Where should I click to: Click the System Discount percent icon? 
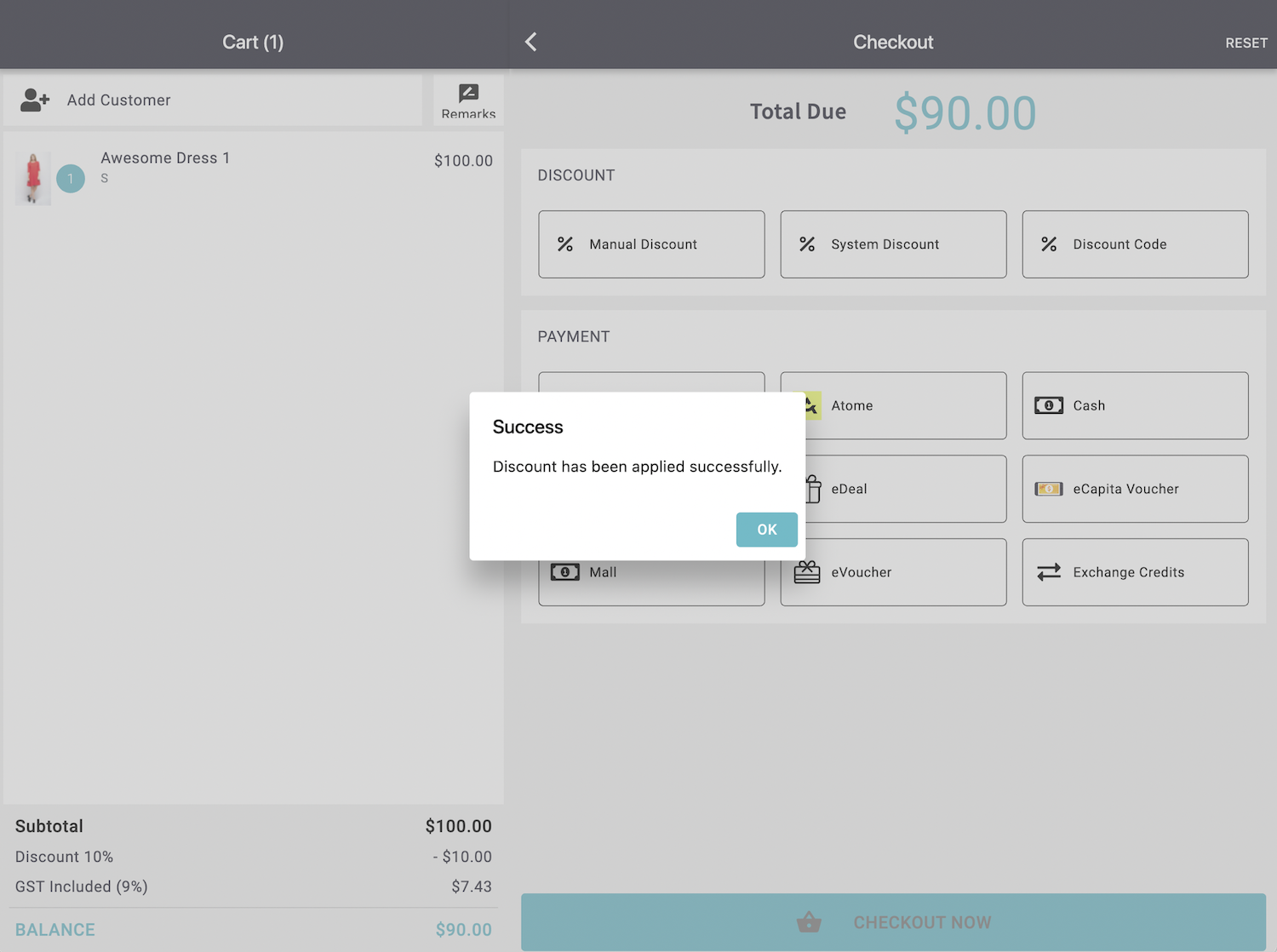[807, 244]
